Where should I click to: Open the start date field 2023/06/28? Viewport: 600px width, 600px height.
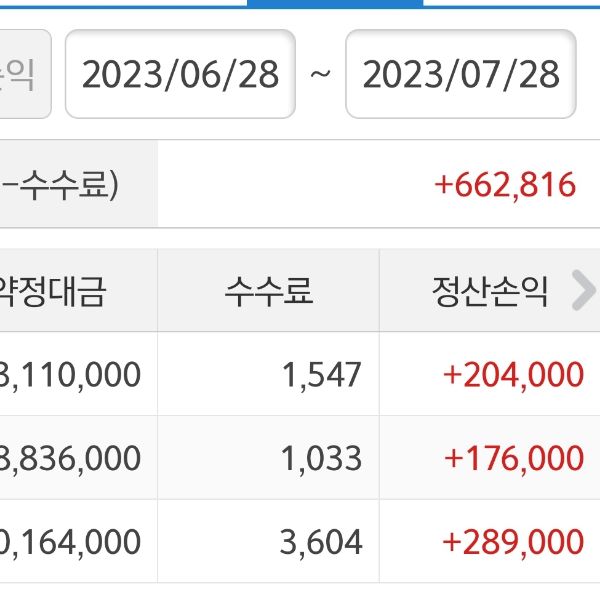[x=180, y=75]
